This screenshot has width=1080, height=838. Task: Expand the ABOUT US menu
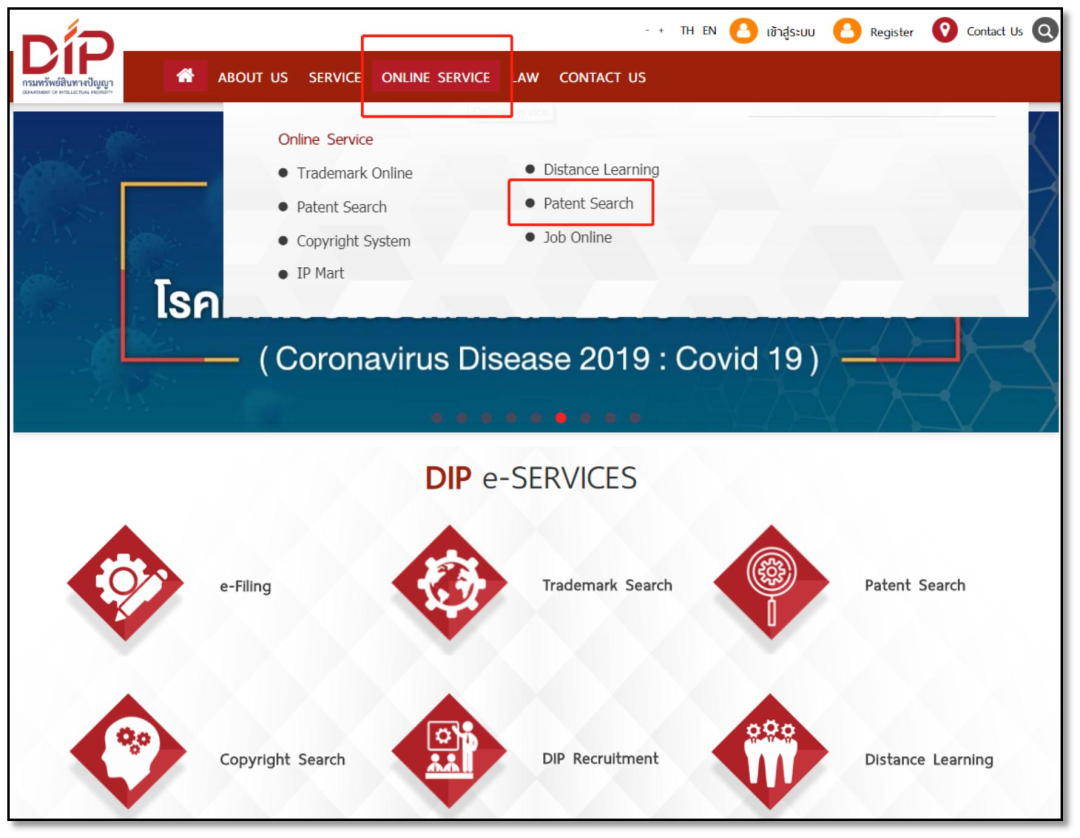click(x=253, y=77)
